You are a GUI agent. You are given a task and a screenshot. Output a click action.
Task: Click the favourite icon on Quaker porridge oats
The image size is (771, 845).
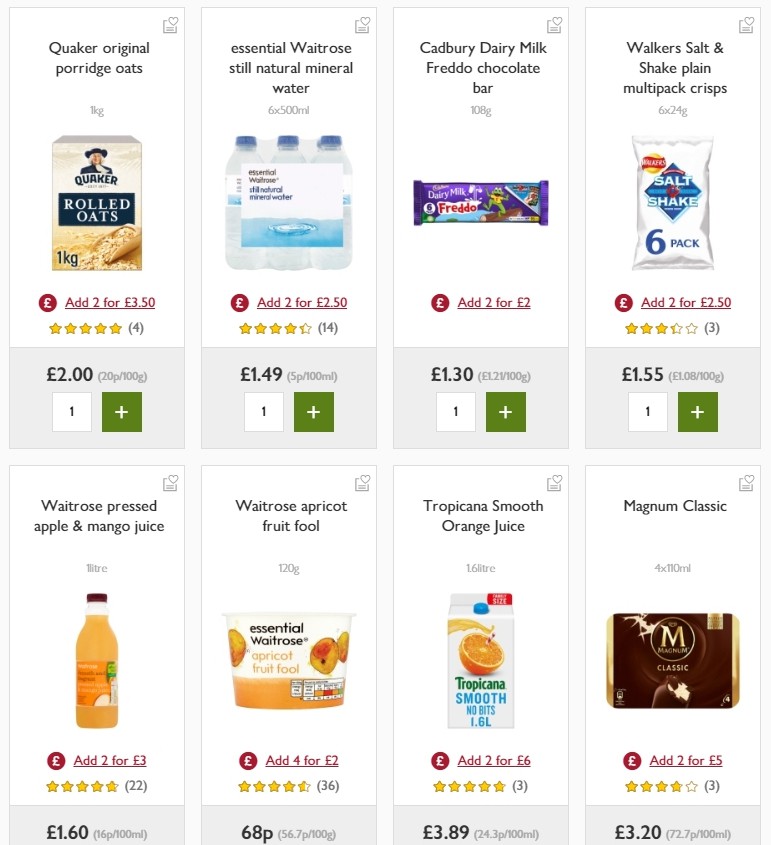click(x=170, y=25)
